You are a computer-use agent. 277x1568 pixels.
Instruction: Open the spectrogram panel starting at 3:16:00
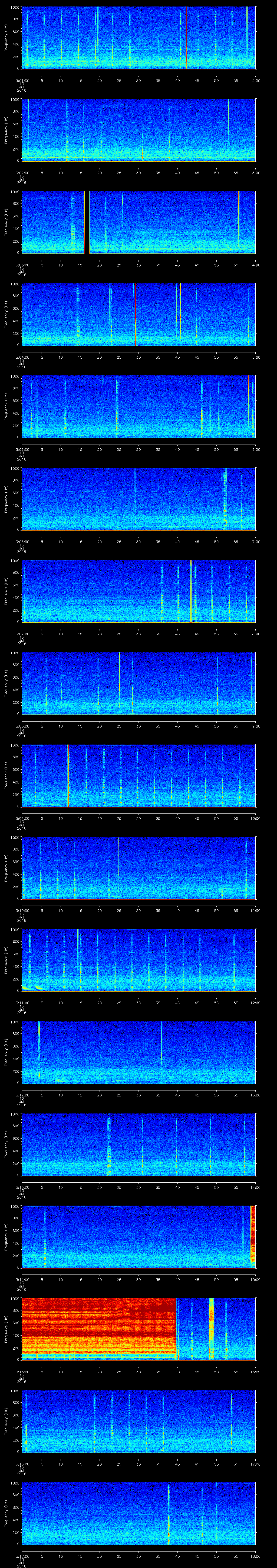(x=139, y=1421)
